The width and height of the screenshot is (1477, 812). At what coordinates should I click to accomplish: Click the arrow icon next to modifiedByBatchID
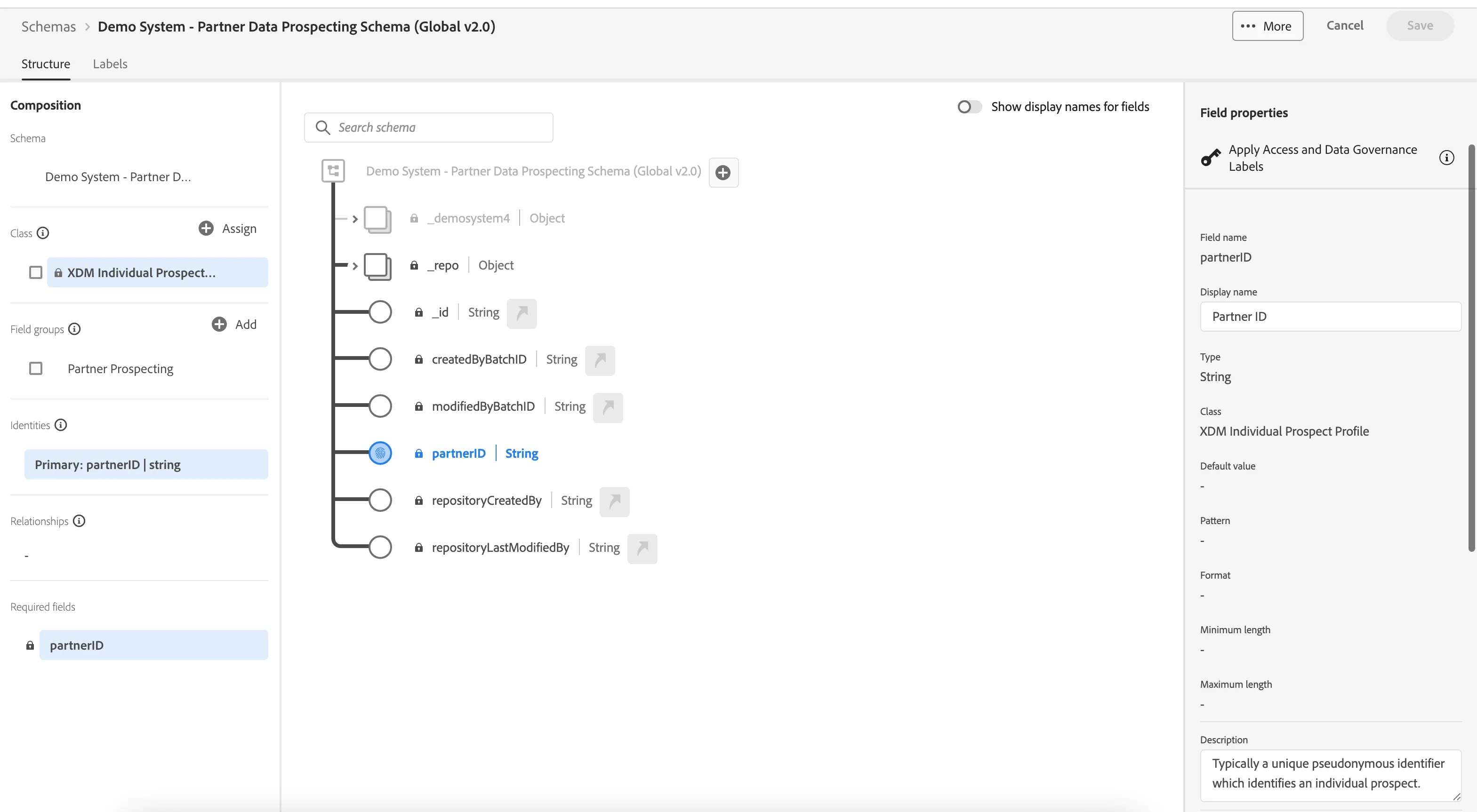pos(608,407)
